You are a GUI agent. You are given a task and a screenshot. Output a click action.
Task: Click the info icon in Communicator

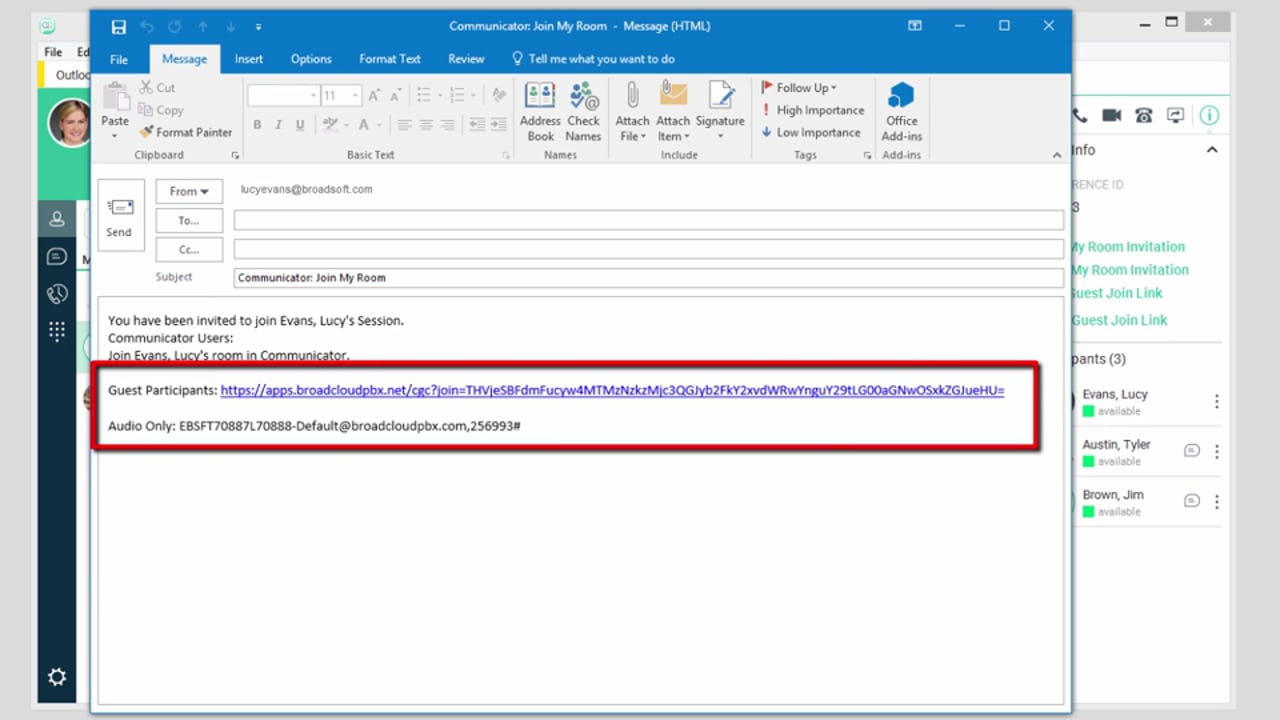click(1209, 115)
